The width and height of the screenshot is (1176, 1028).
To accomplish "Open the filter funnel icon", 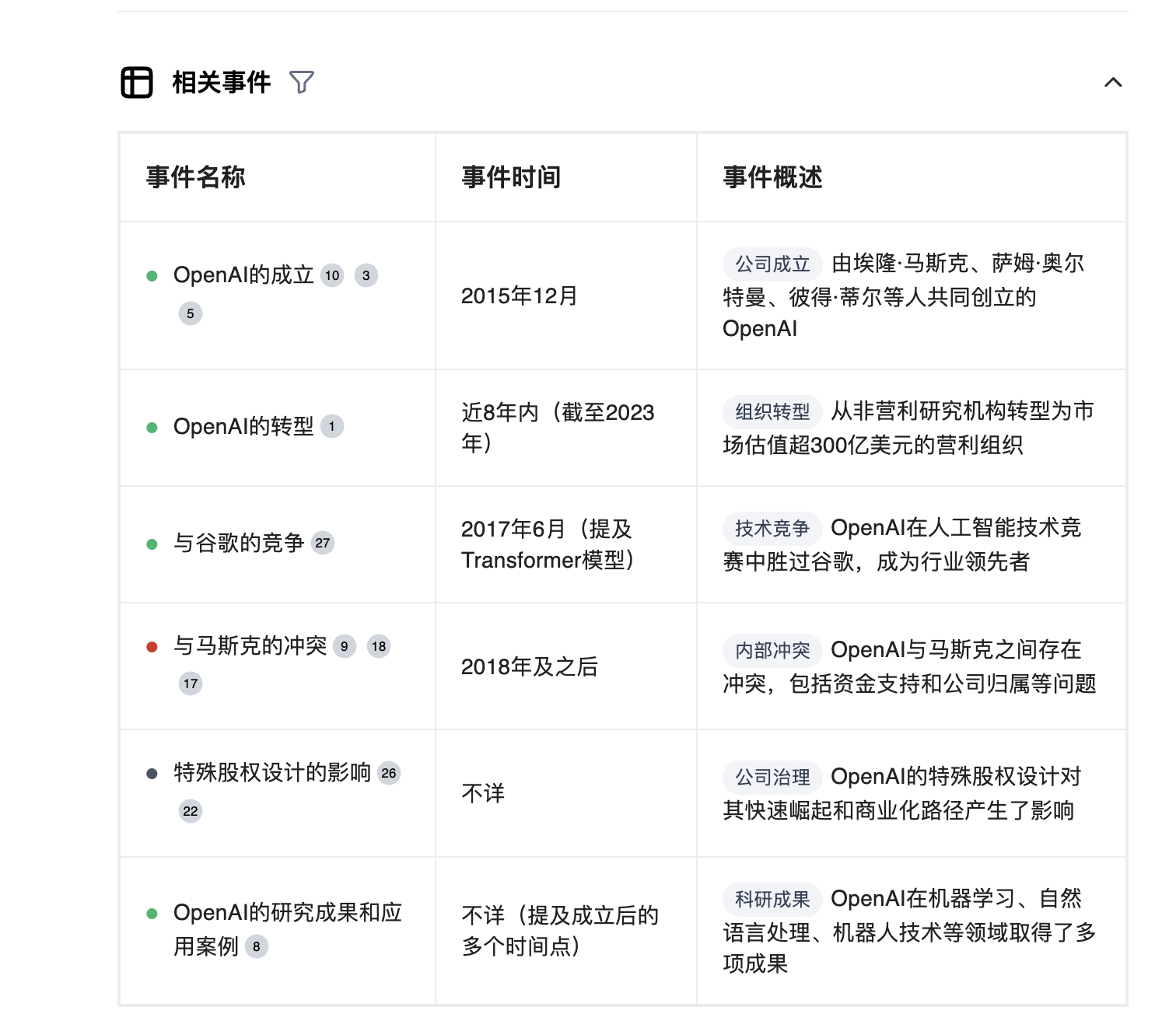I will click(x=302, y=82).
